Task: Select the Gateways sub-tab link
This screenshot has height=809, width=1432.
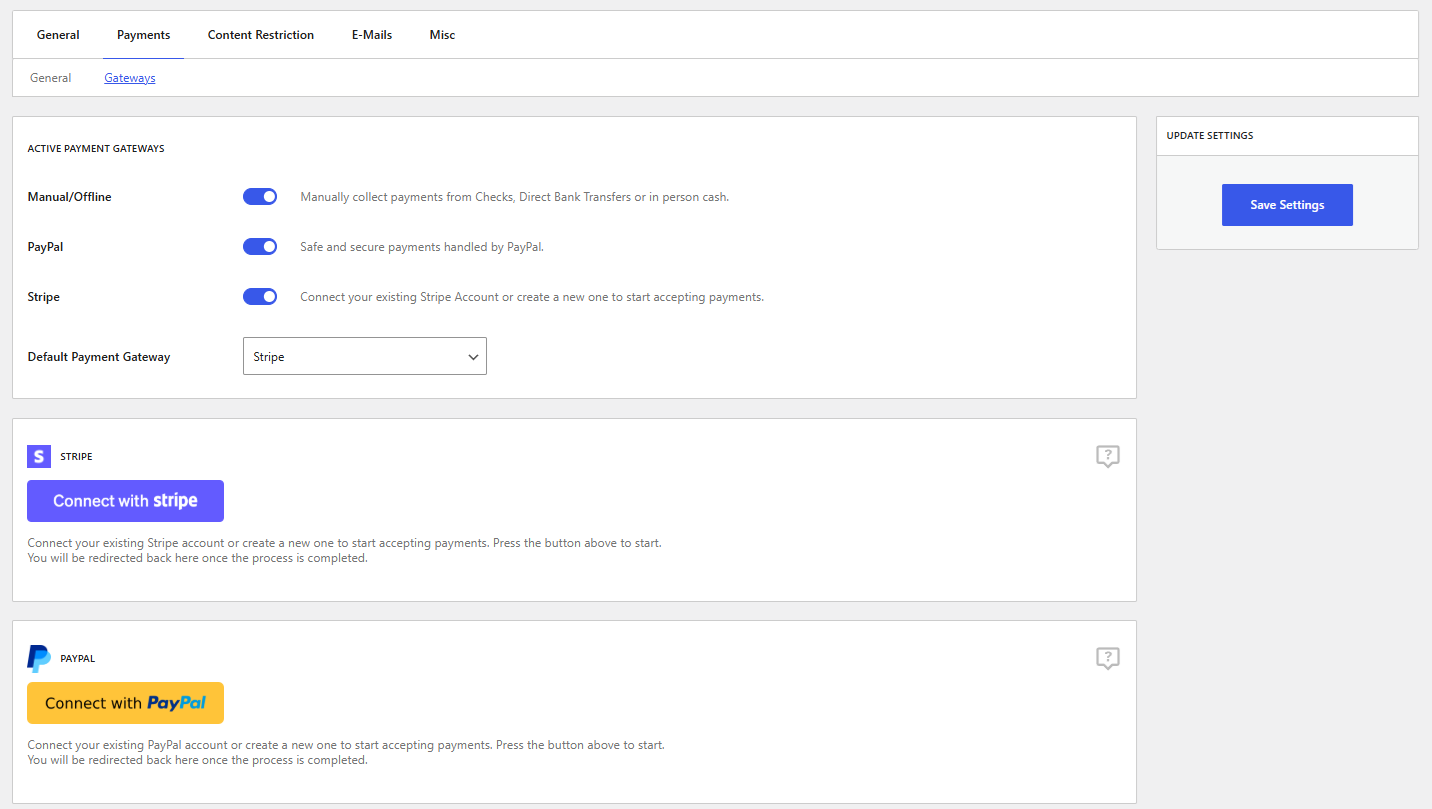Action: [x=130, y=78]
